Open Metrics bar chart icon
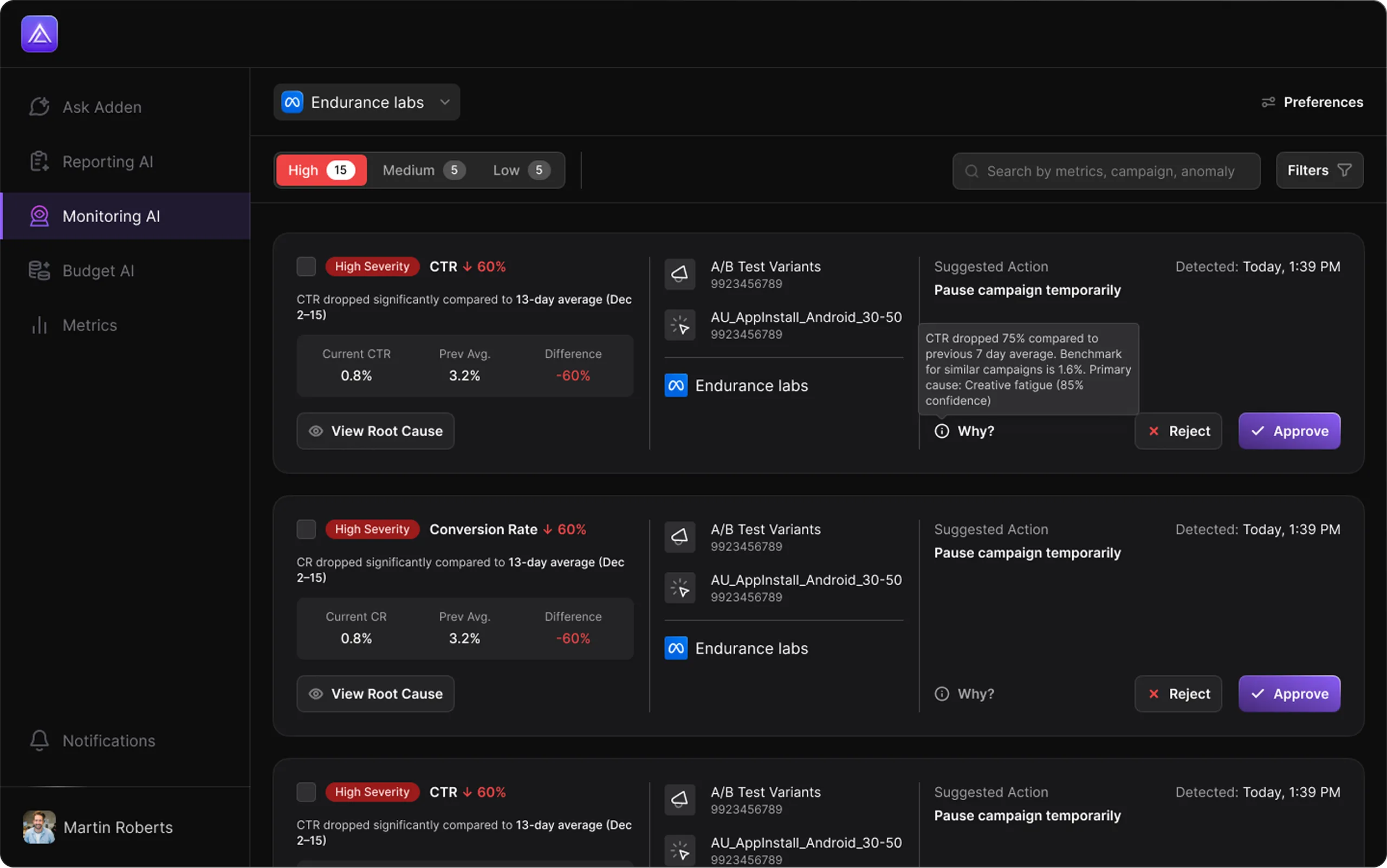Screen dimensions: 1387x868 pos(39,325)
